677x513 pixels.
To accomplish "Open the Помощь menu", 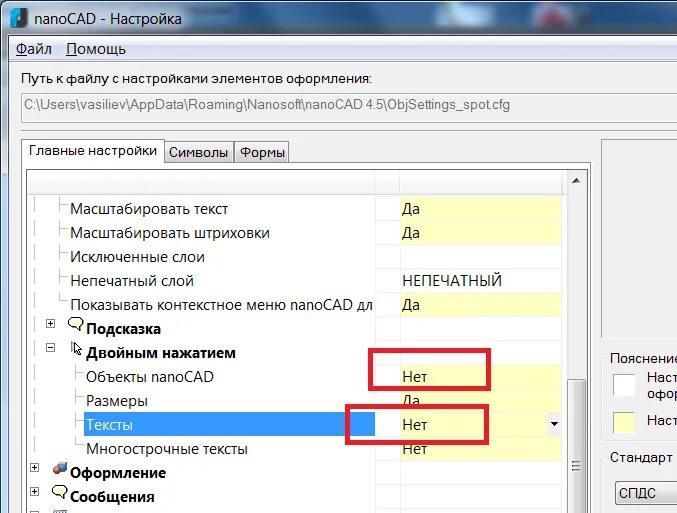I will tap(96, 49).
